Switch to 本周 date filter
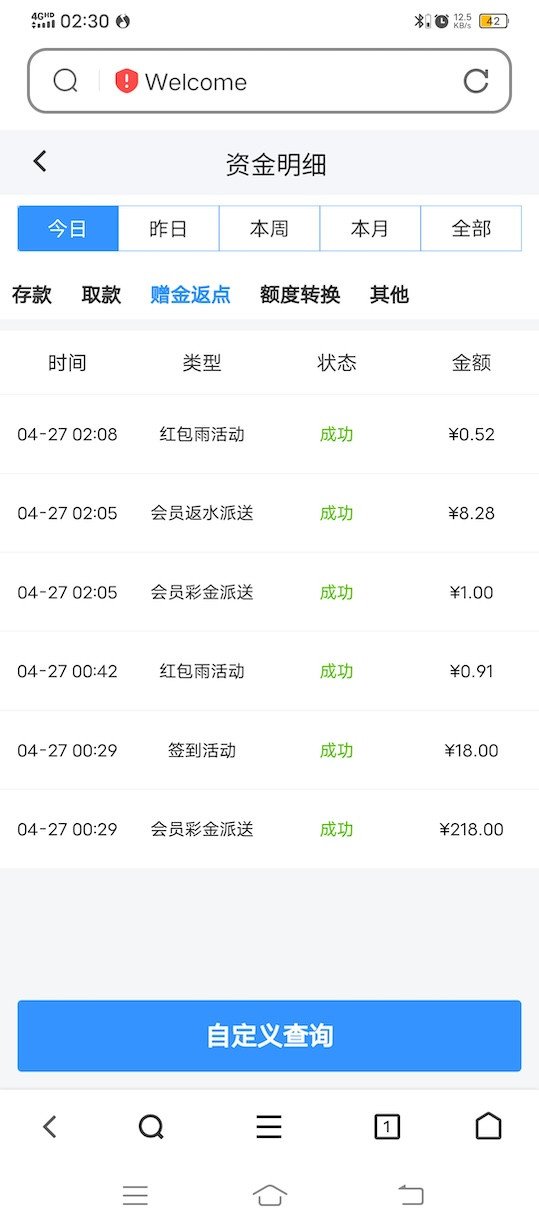Screen dimensions: 539x1227 [x=269, y=228]
